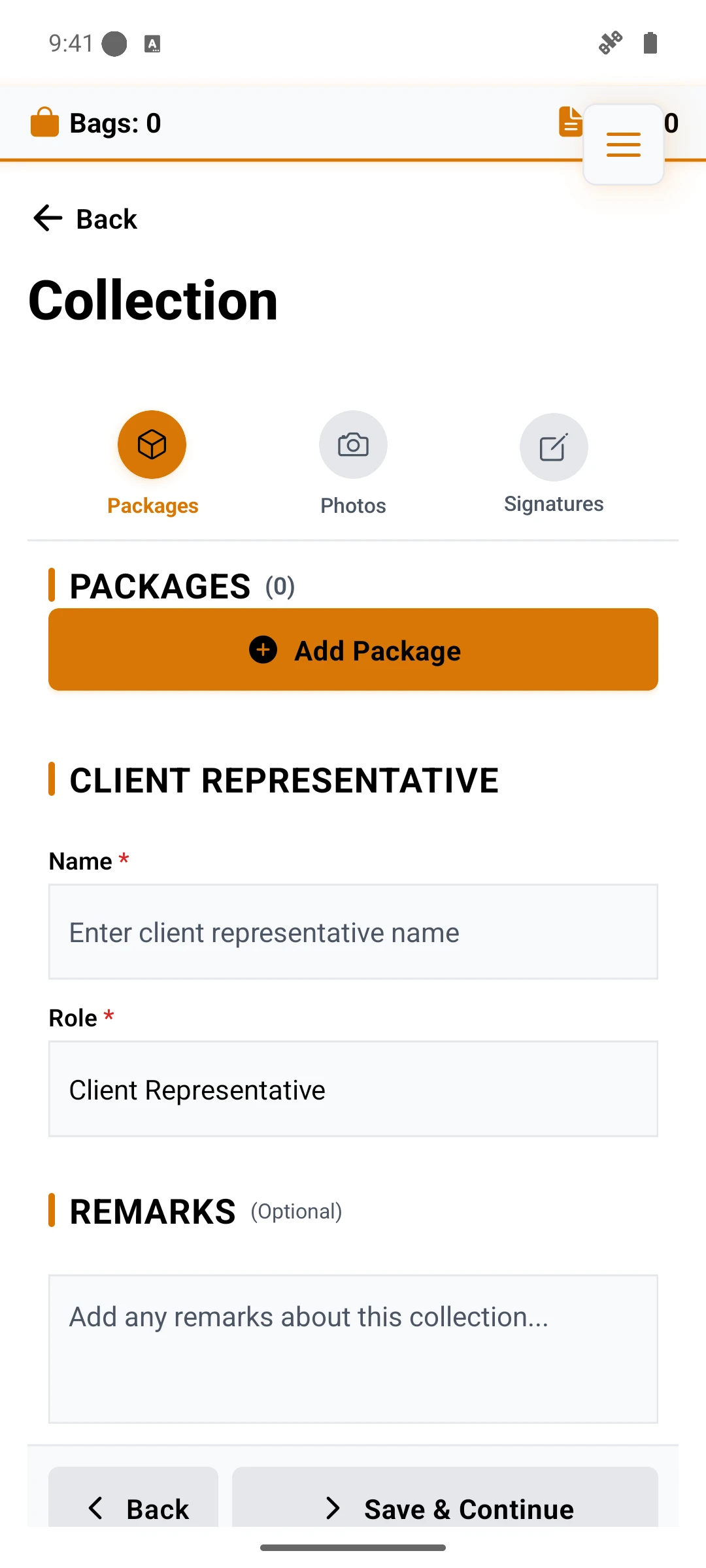This screenshot has height=1568, width=706.
Task: Tap the orange document icon in header
Action: tap(570, 122)
